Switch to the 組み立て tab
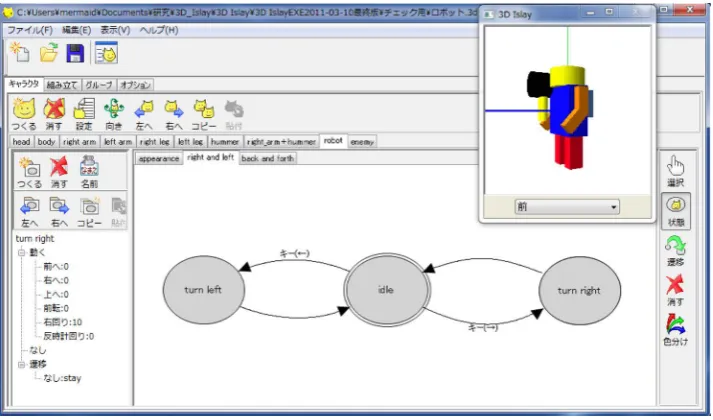713x420 pixels. [x=62, y=85]
